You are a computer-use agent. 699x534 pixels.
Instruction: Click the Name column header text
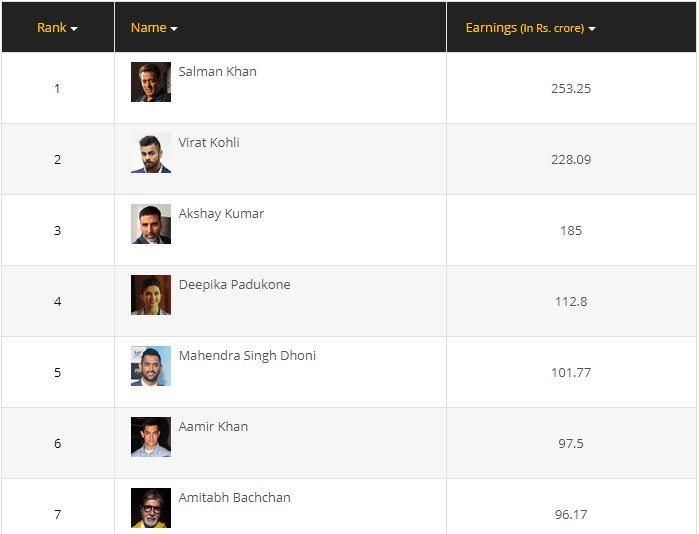point(148,28)
